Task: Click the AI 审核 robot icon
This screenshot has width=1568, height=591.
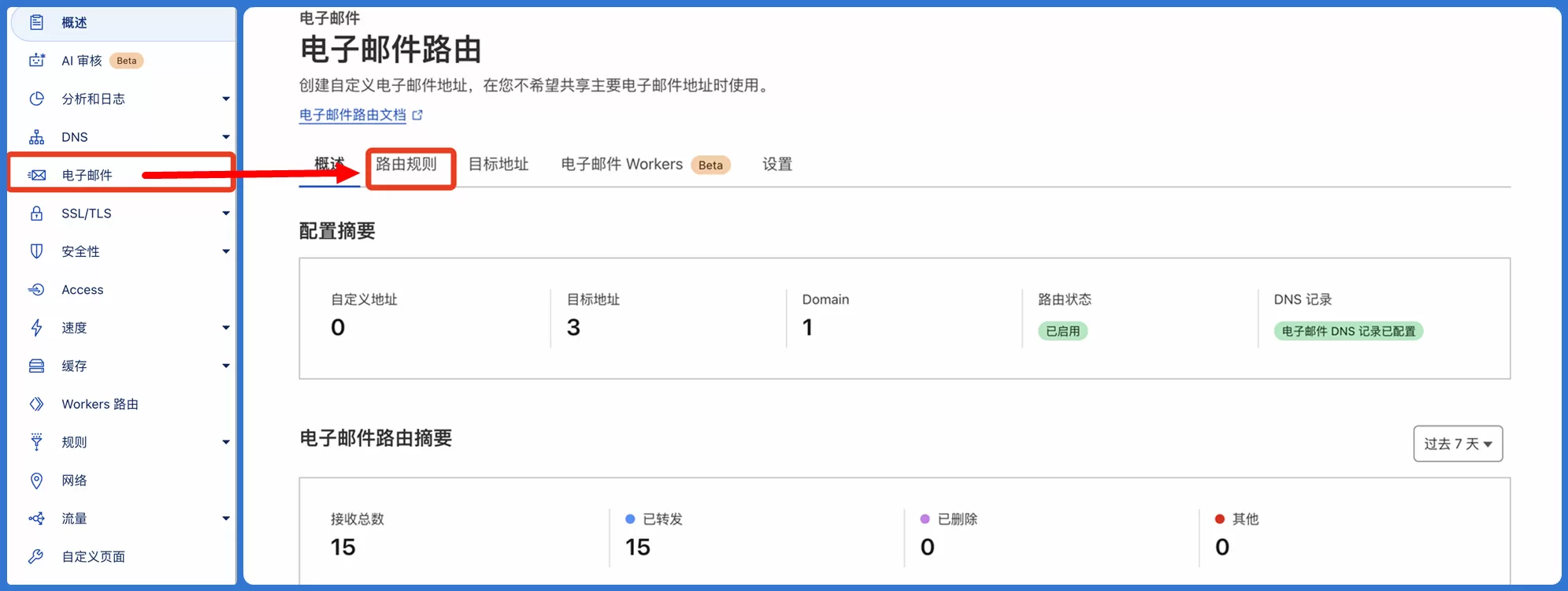Action: pyautogui.click(x=36, y=60)
